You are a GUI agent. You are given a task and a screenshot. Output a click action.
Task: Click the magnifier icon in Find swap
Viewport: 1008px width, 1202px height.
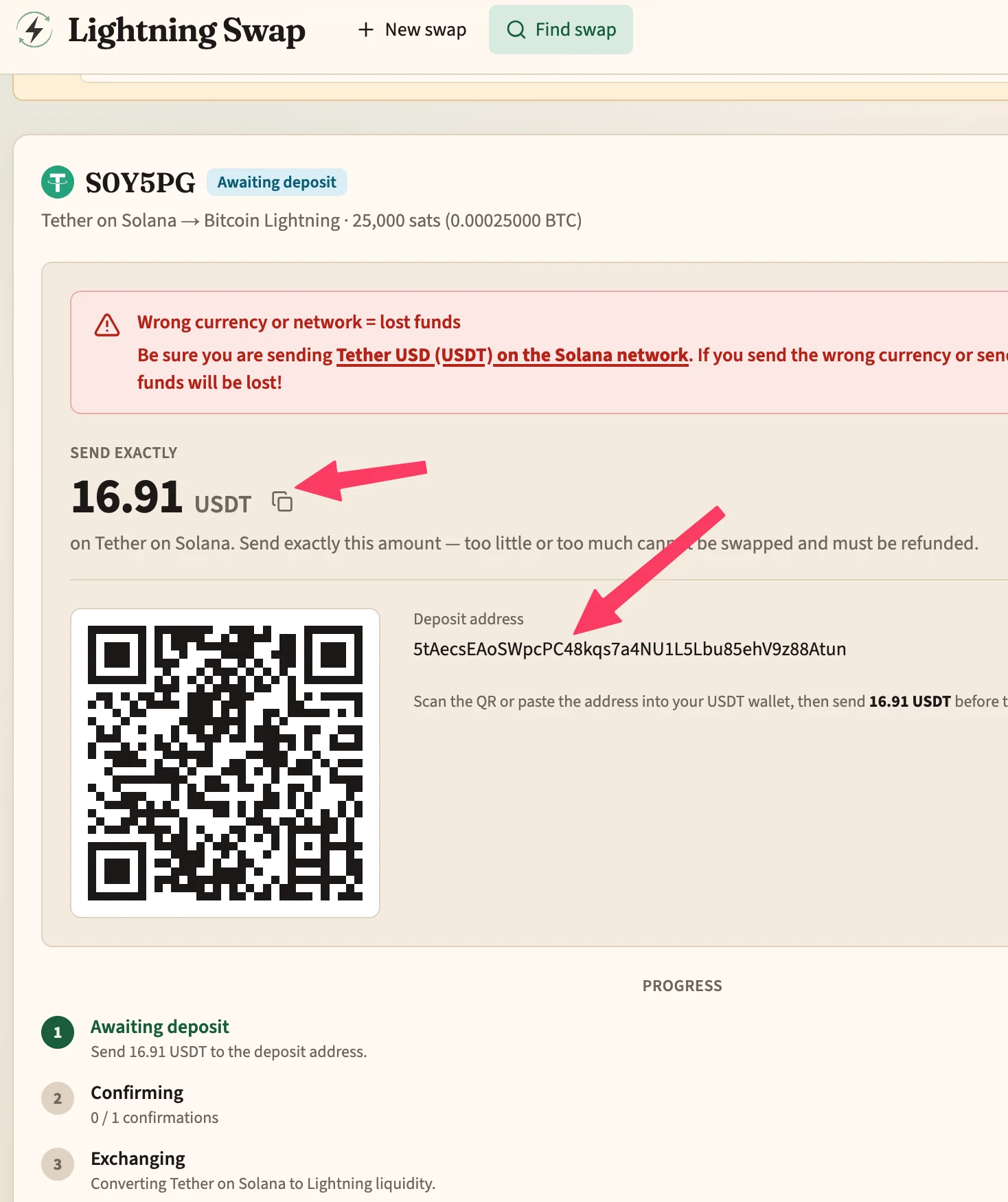click(x=516, y=30)
